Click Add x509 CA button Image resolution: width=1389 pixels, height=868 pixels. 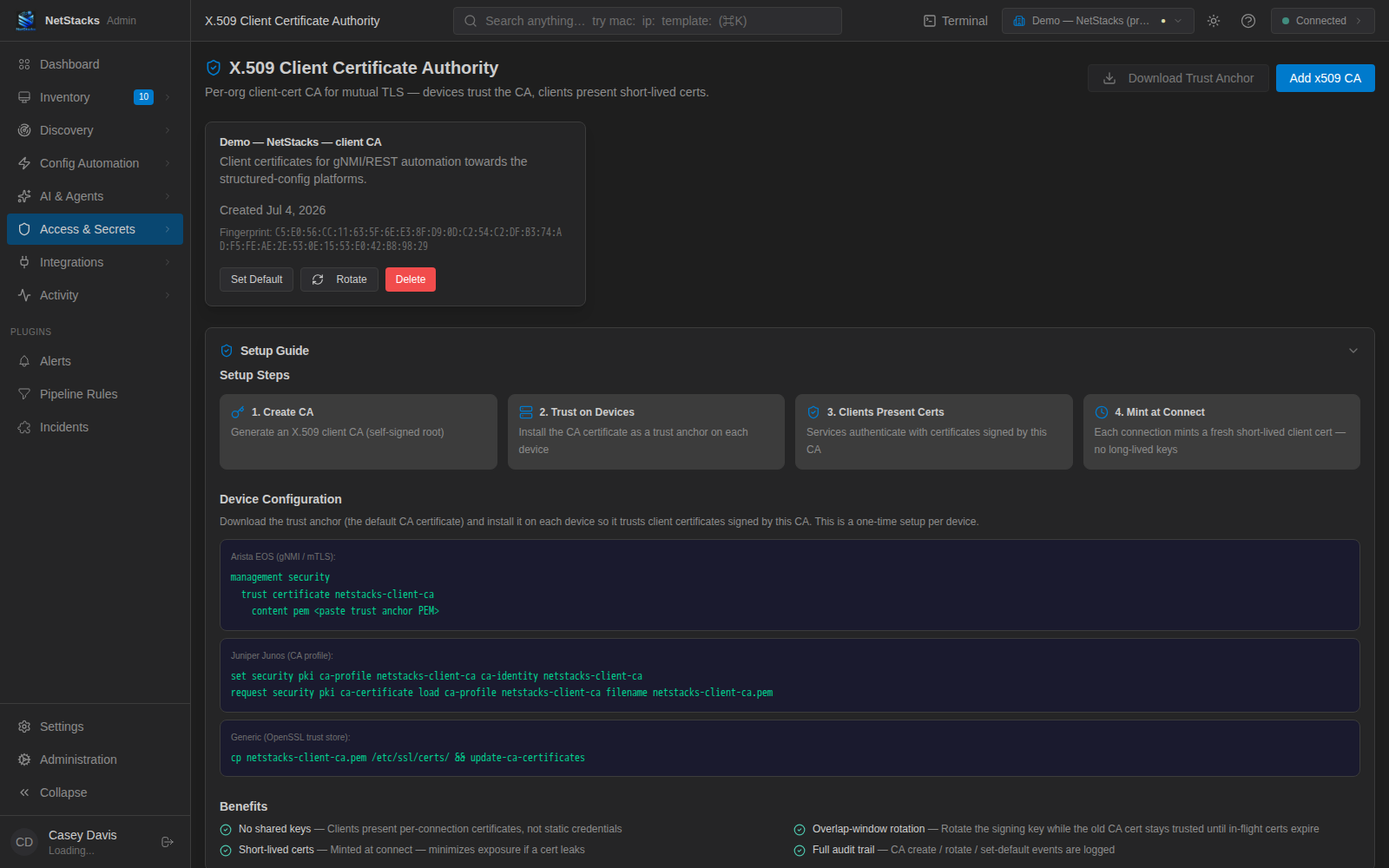(1325, 78)
